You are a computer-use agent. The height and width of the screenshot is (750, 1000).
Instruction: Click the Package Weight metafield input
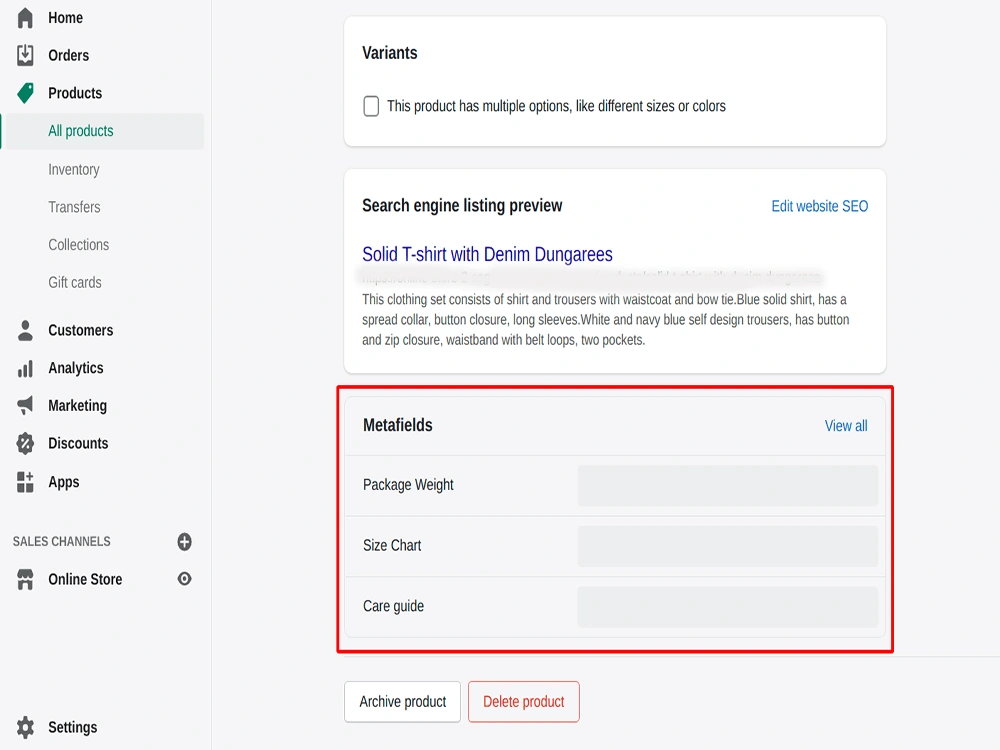[728, 485]
